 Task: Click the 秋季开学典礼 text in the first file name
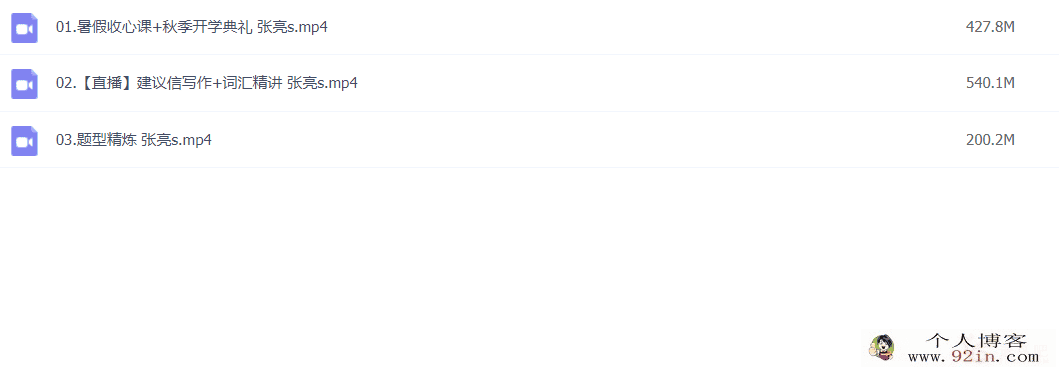(208, 28)
